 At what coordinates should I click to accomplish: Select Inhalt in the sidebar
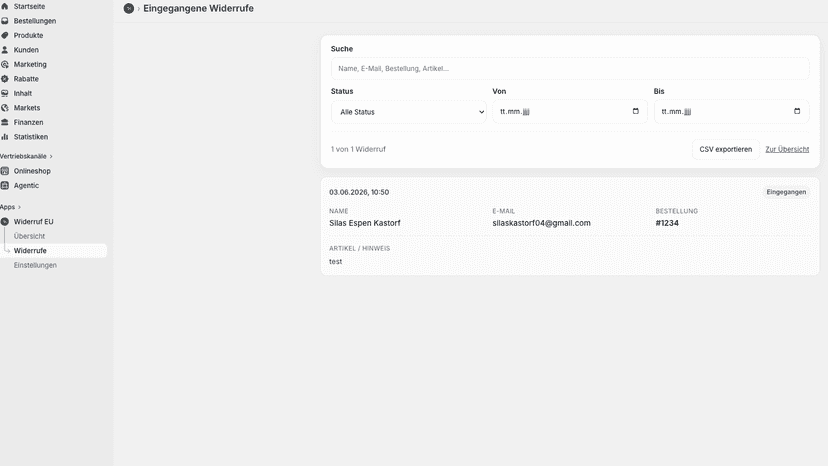pos(23,93)
